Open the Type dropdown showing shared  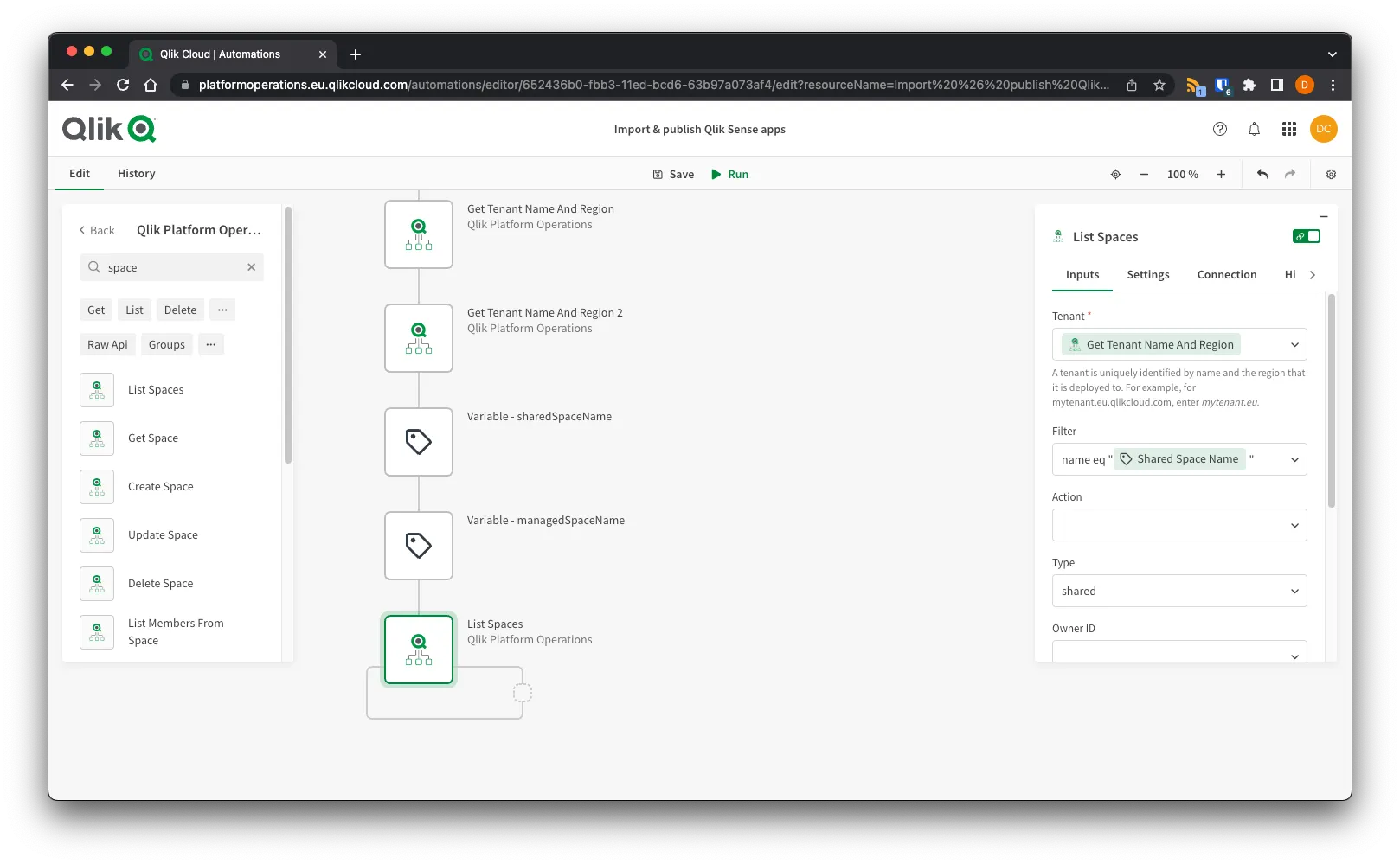pos(1178,592)
